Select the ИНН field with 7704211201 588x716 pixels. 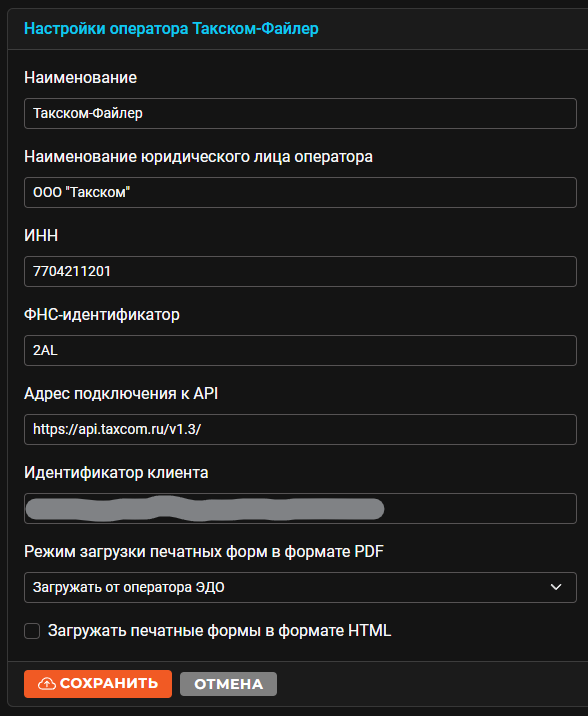[300, 271]
